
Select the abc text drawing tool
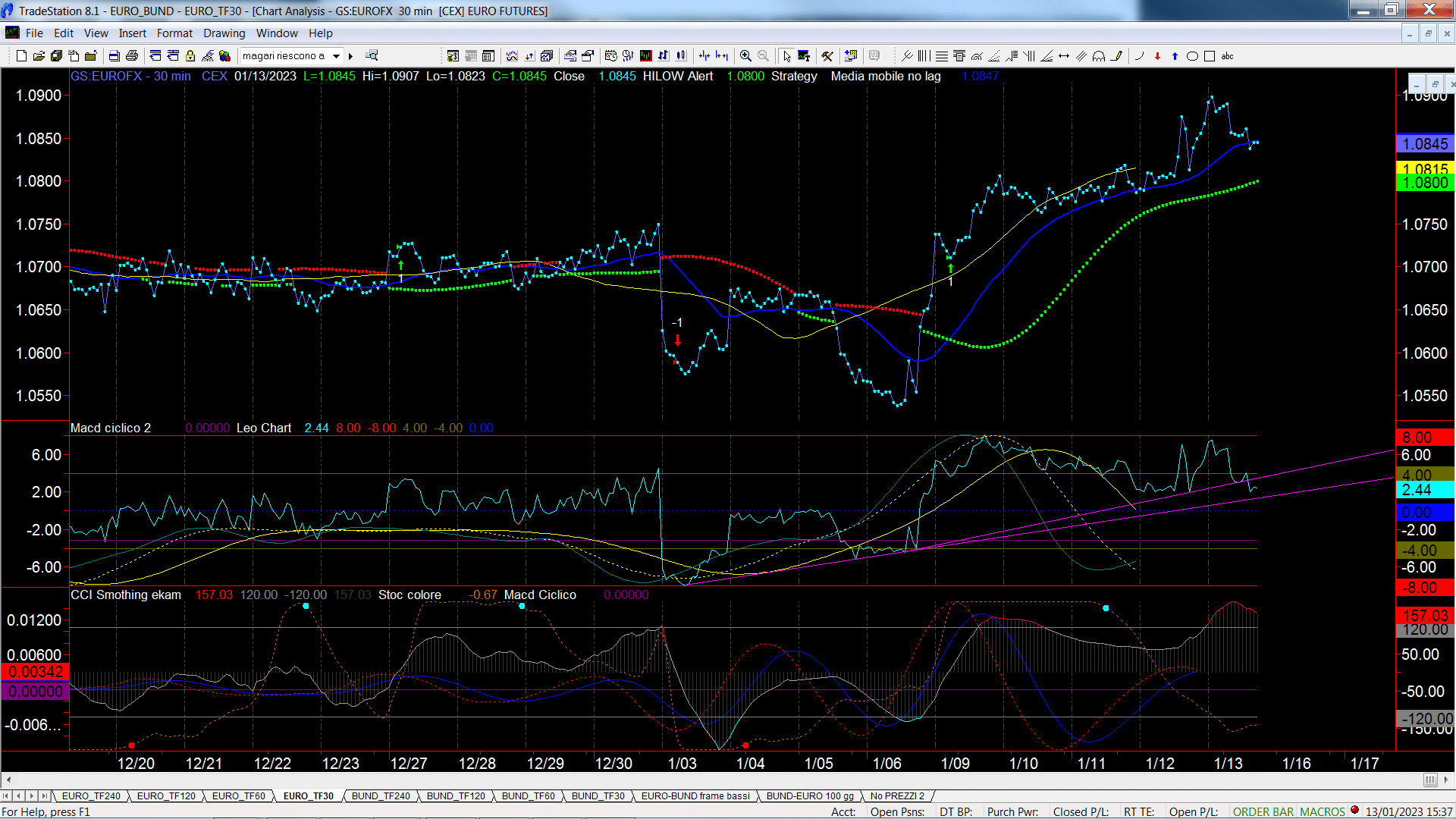click(1227, 56)
